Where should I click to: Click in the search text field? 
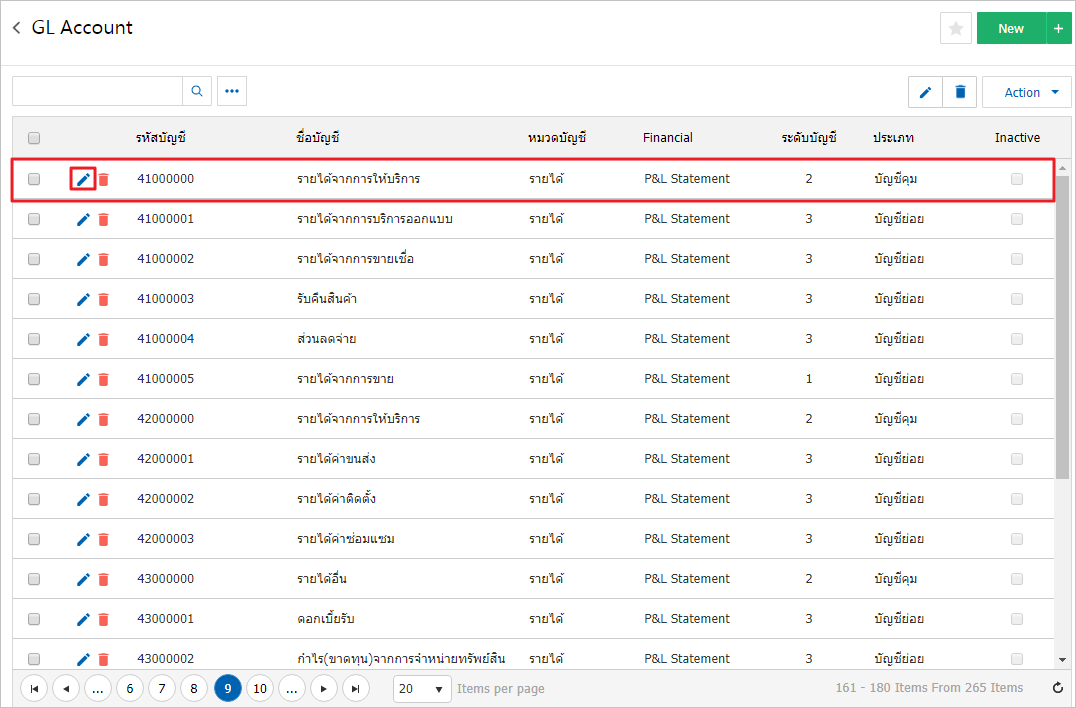(97, 91)
